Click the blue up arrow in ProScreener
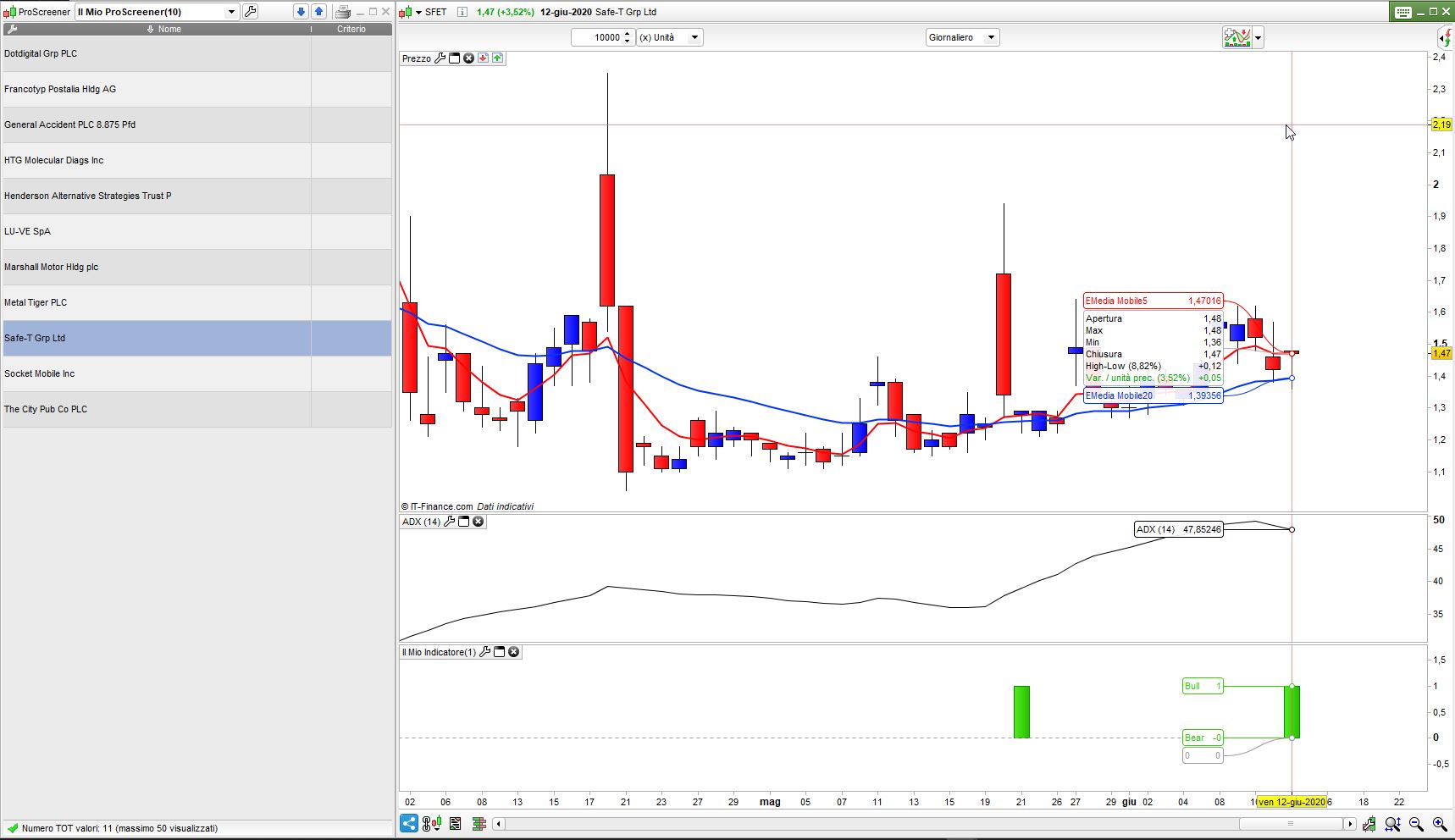The image size is (1455, 840). point(319,12)
